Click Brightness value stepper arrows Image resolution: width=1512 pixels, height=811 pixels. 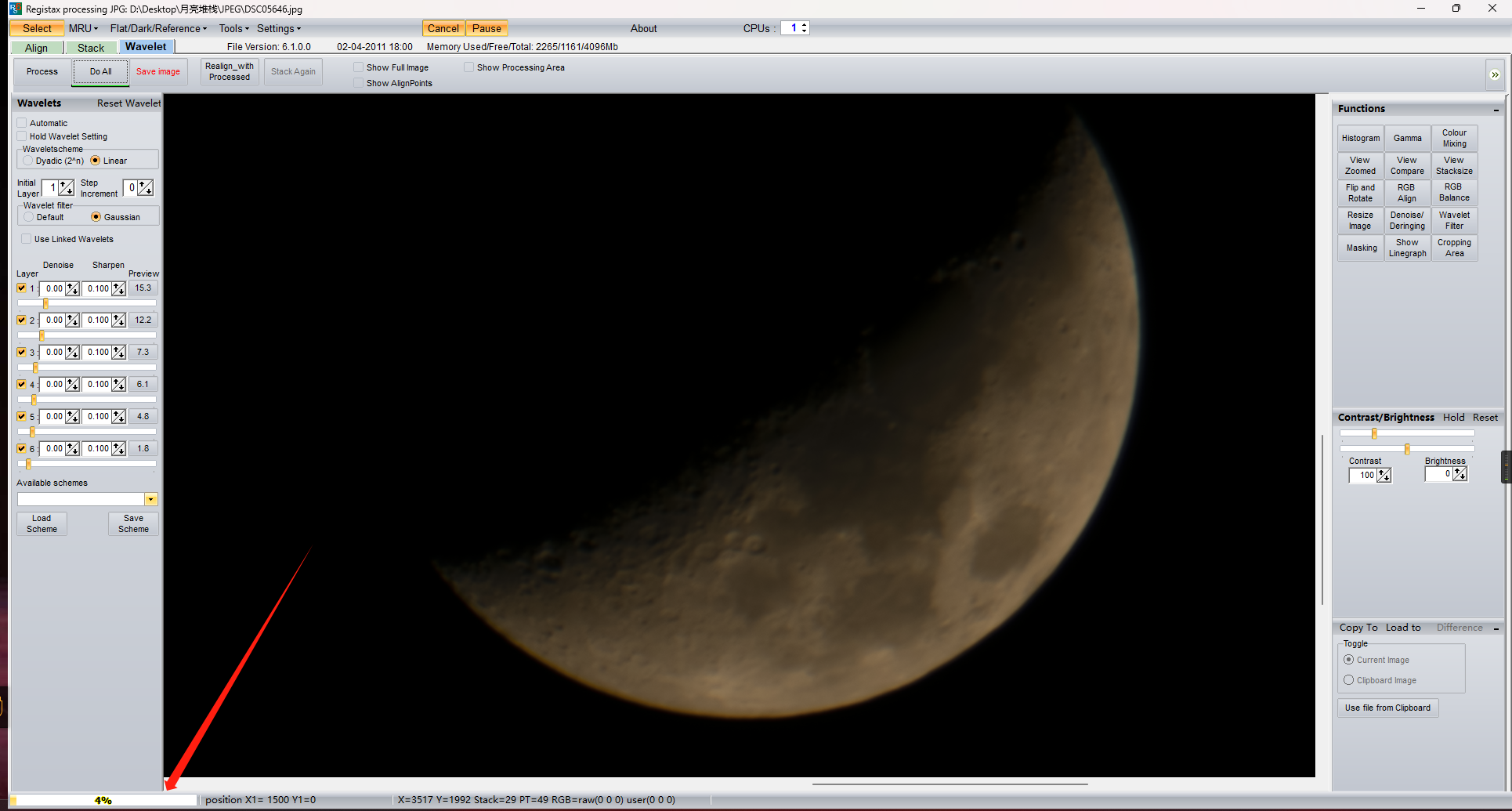coord(1460,474)
